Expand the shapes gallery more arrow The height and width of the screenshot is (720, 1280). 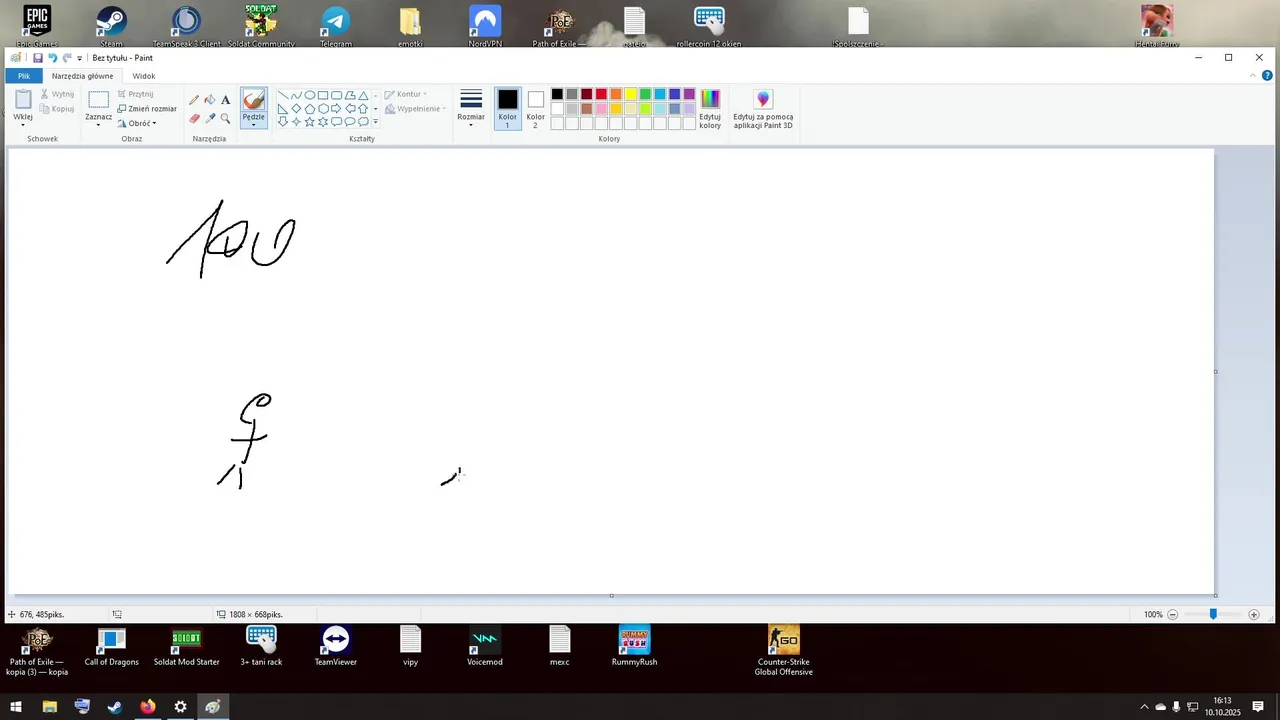point(375,122)
